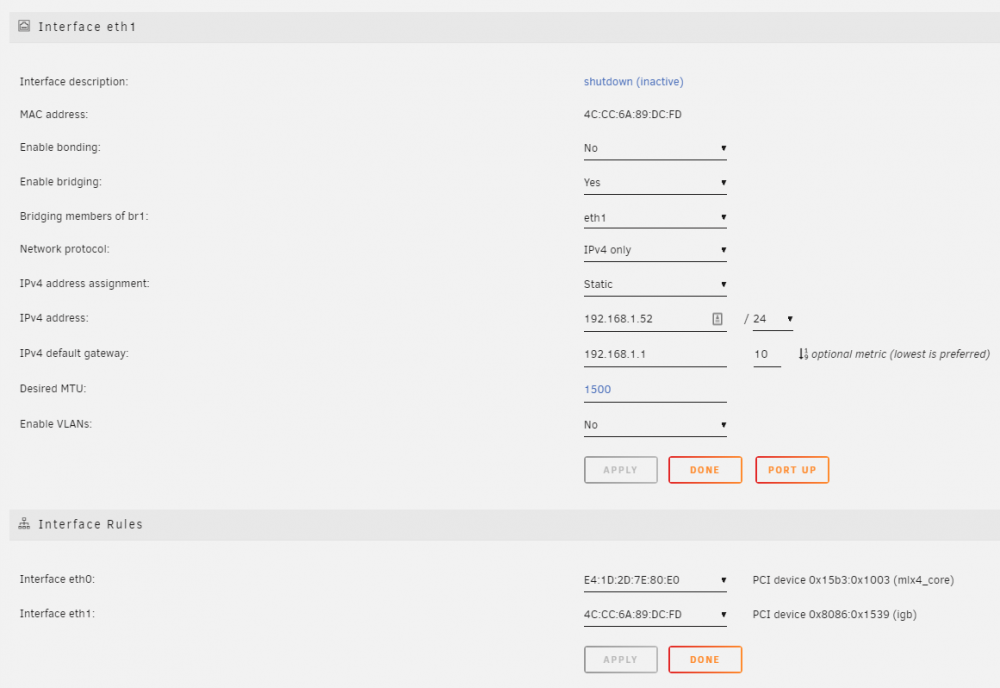Open the Enable VLANs dropdown
1000x688 pixels.
tap(655, 425)
